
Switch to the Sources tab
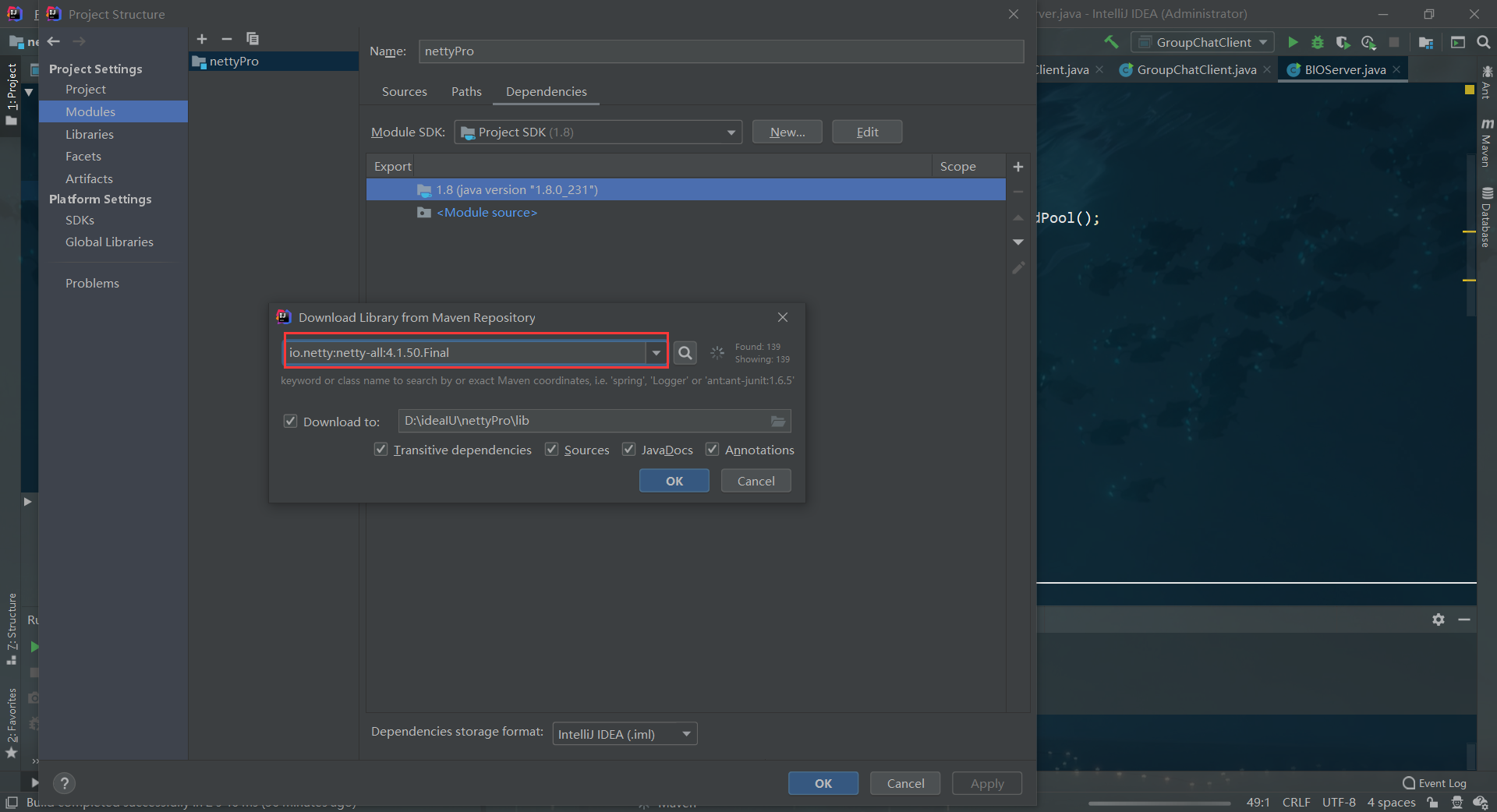[x=405, y=92]
